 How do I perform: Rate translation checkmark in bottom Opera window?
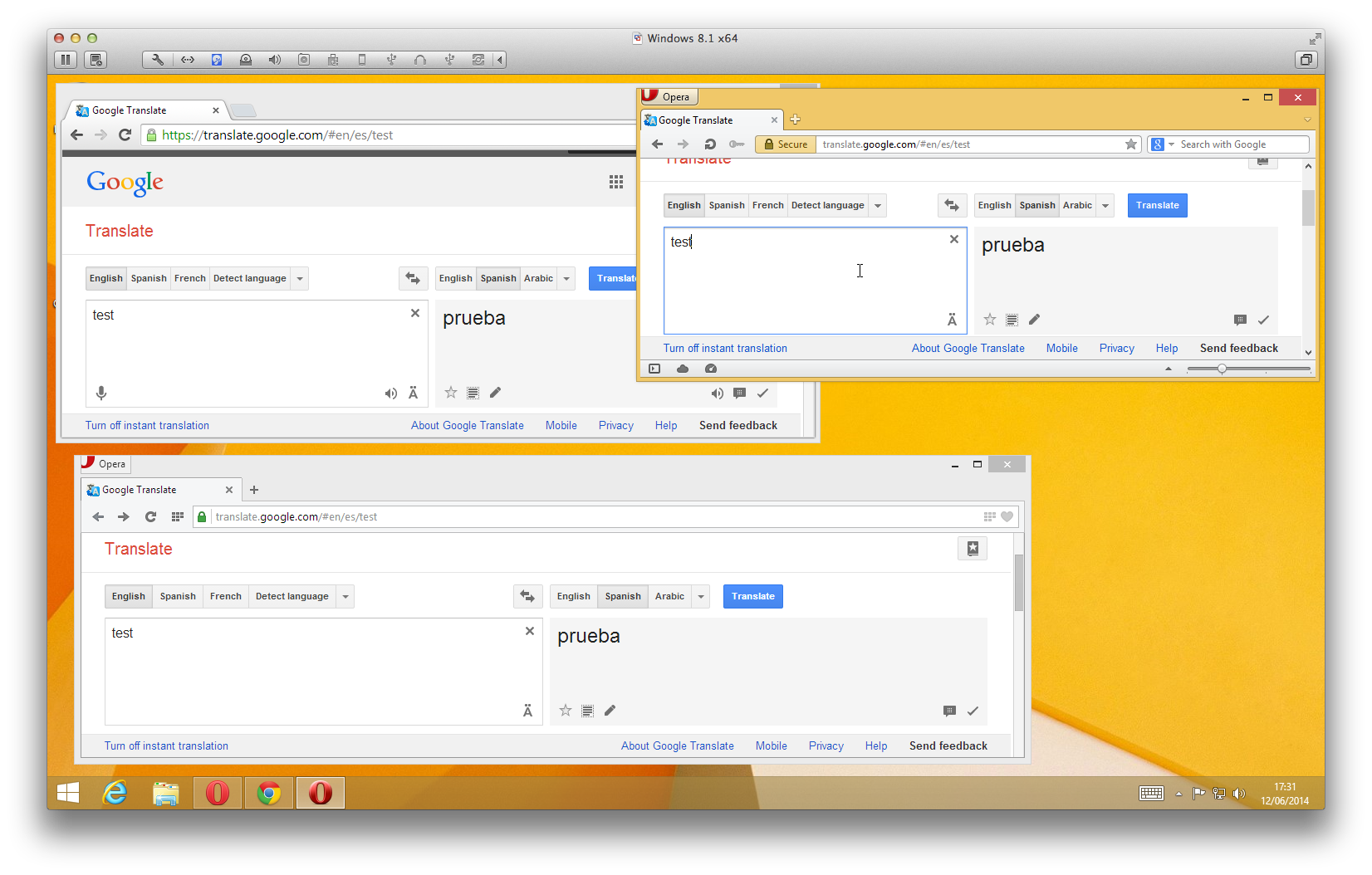coord(973,711)
